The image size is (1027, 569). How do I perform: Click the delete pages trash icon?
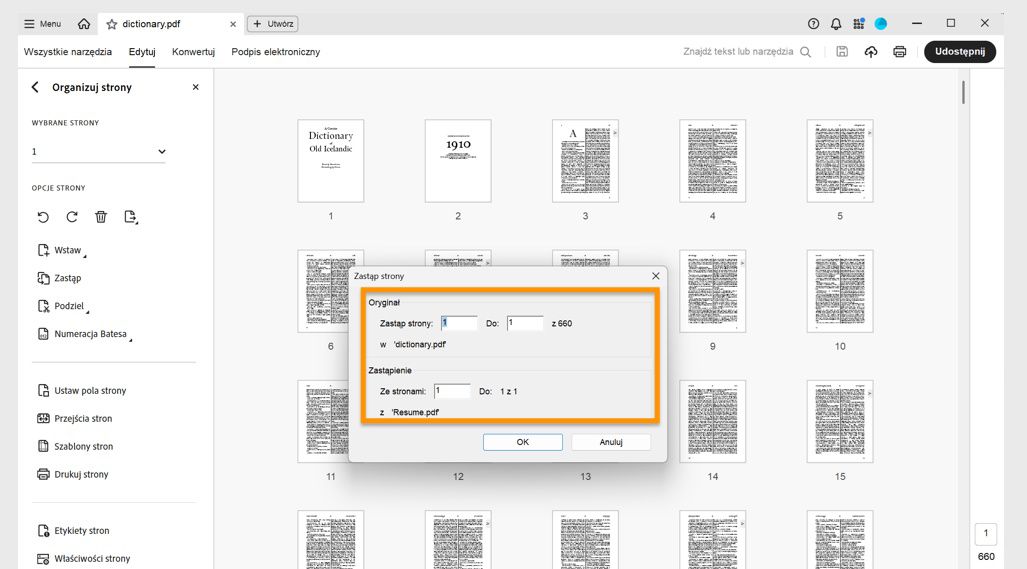(x=101, y=217)
